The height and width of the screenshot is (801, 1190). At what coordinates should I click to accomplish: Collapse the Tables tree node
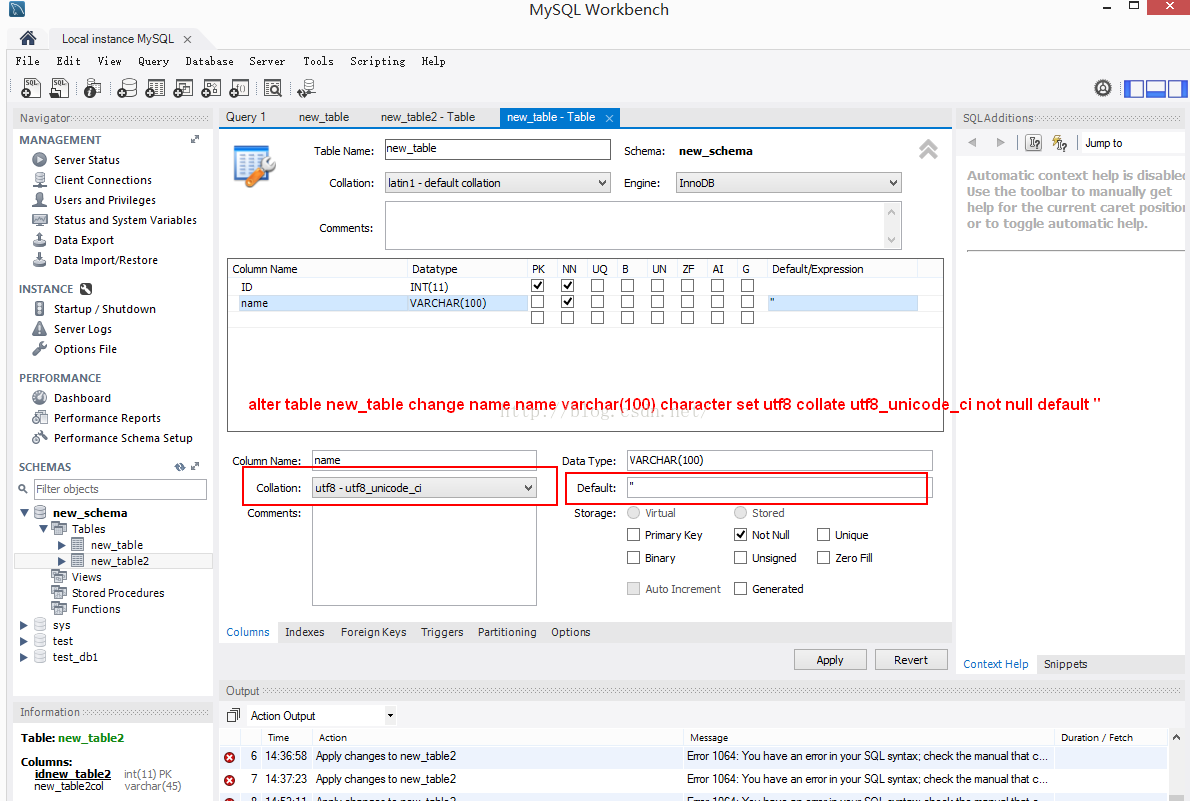pyautogui.click(x=43, y=528)
